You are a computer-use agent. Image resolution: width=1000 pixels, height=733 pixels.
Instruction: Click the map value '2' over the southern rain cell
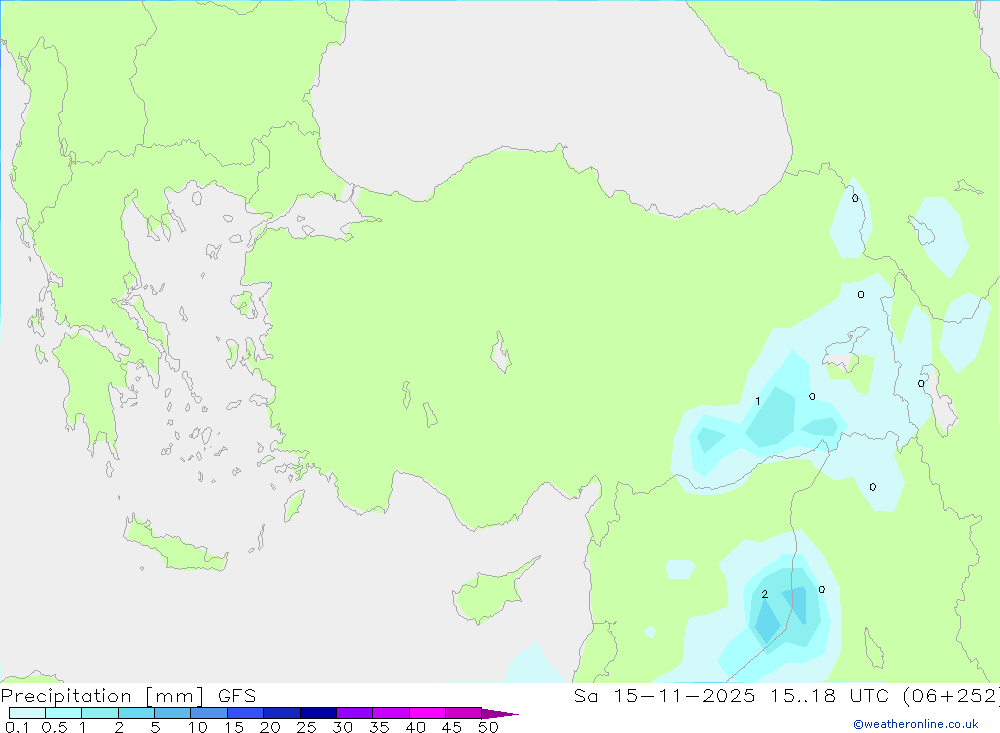coord(765,594)
